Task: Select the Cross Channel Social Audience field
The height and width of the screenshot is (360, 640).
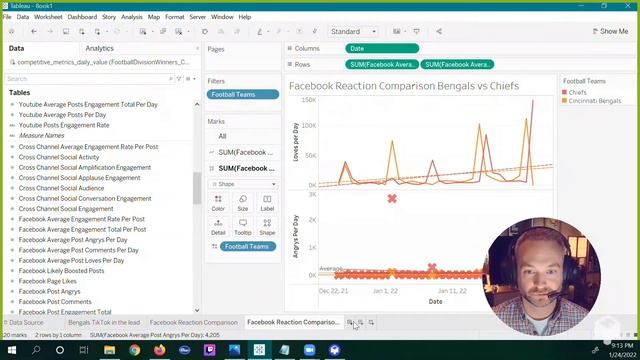Action: 61,188
